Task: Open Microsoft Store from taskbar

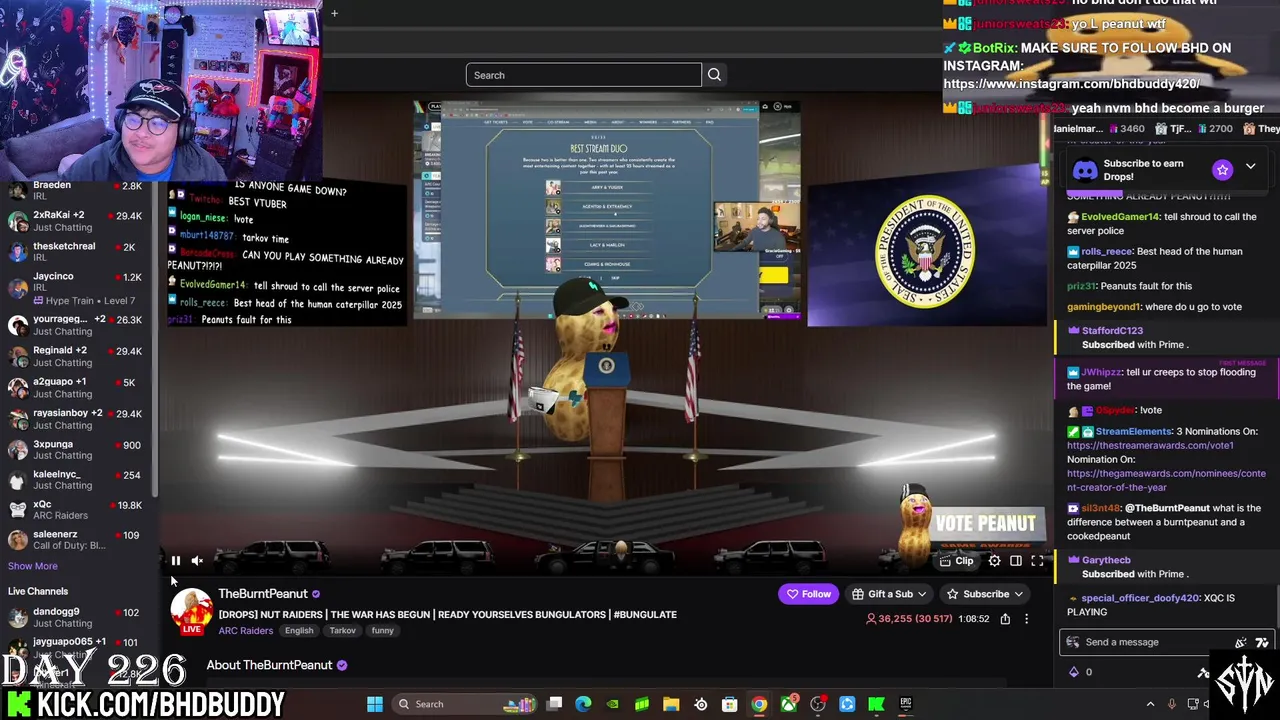Action: pos(730,704)
